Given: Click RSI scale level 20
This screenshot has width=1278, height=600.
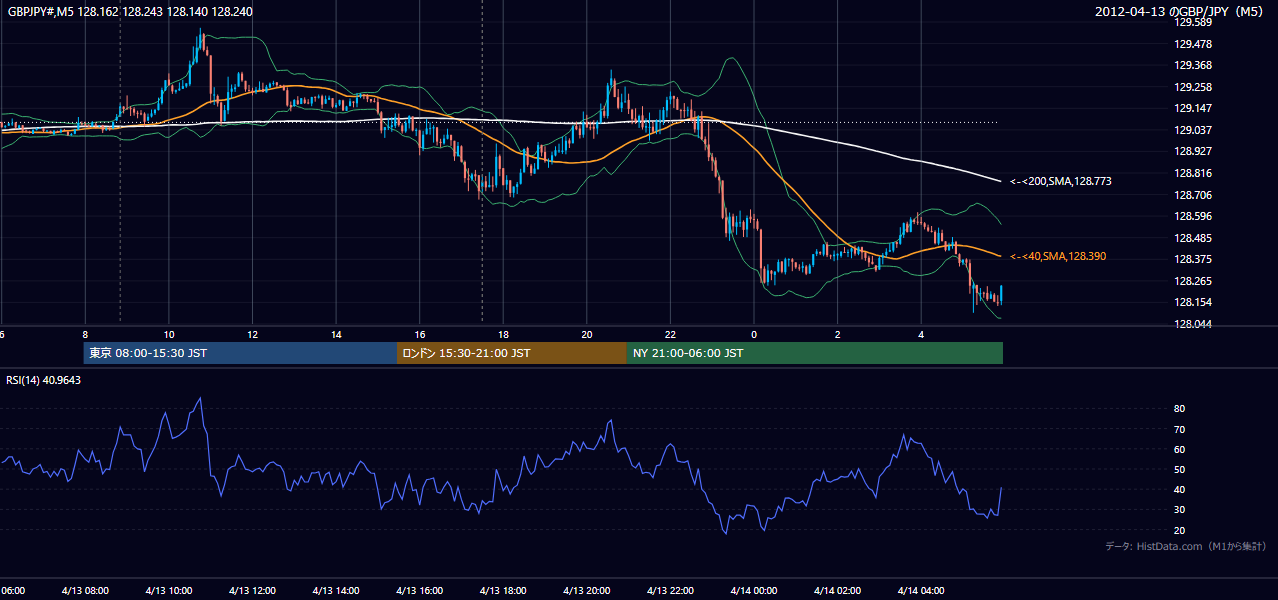Looking at the screenshot, I should click(x=1180, y=530).
